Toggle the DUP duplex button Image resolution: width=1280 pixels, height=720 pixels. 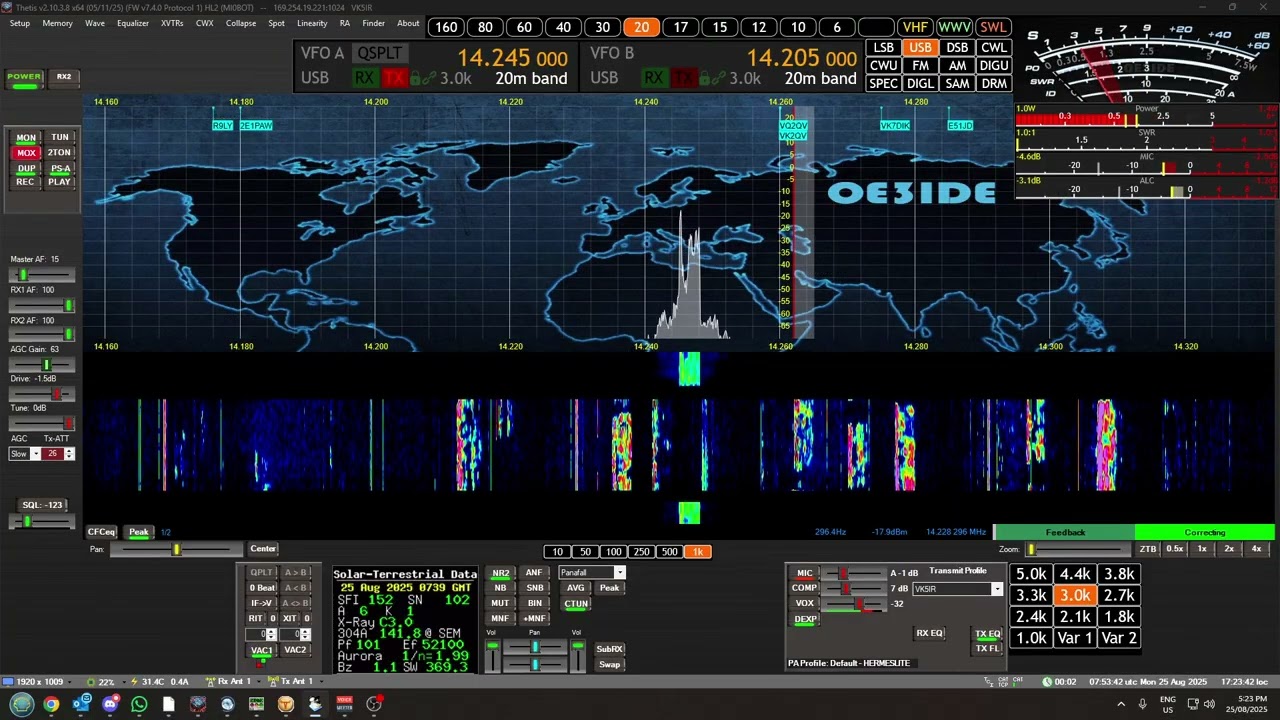click(x=26, y=169)
